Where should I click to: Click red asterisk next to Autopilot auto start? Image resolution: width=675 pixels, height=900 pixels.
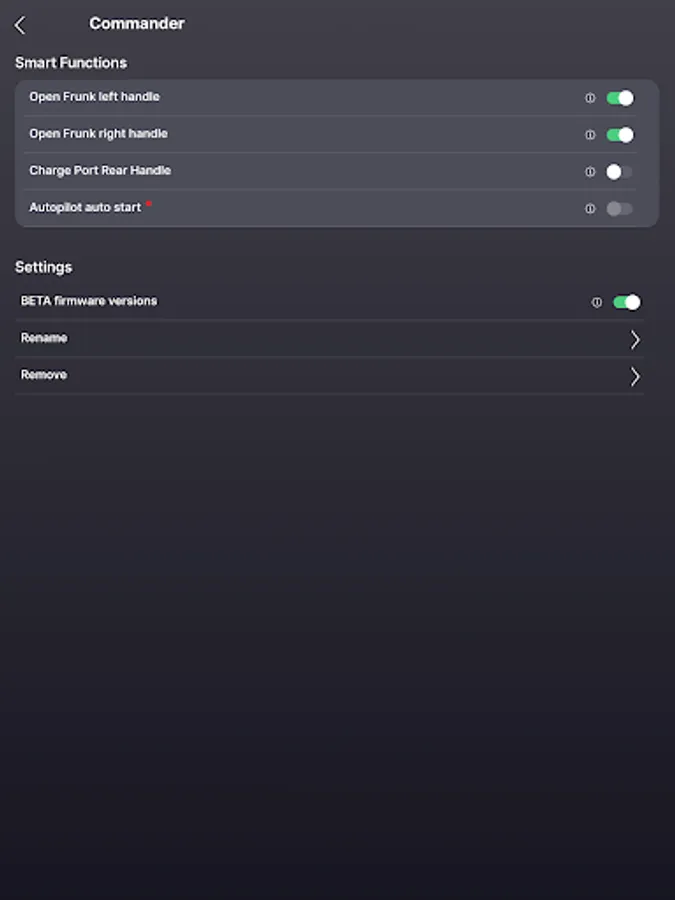click(149, 204)
